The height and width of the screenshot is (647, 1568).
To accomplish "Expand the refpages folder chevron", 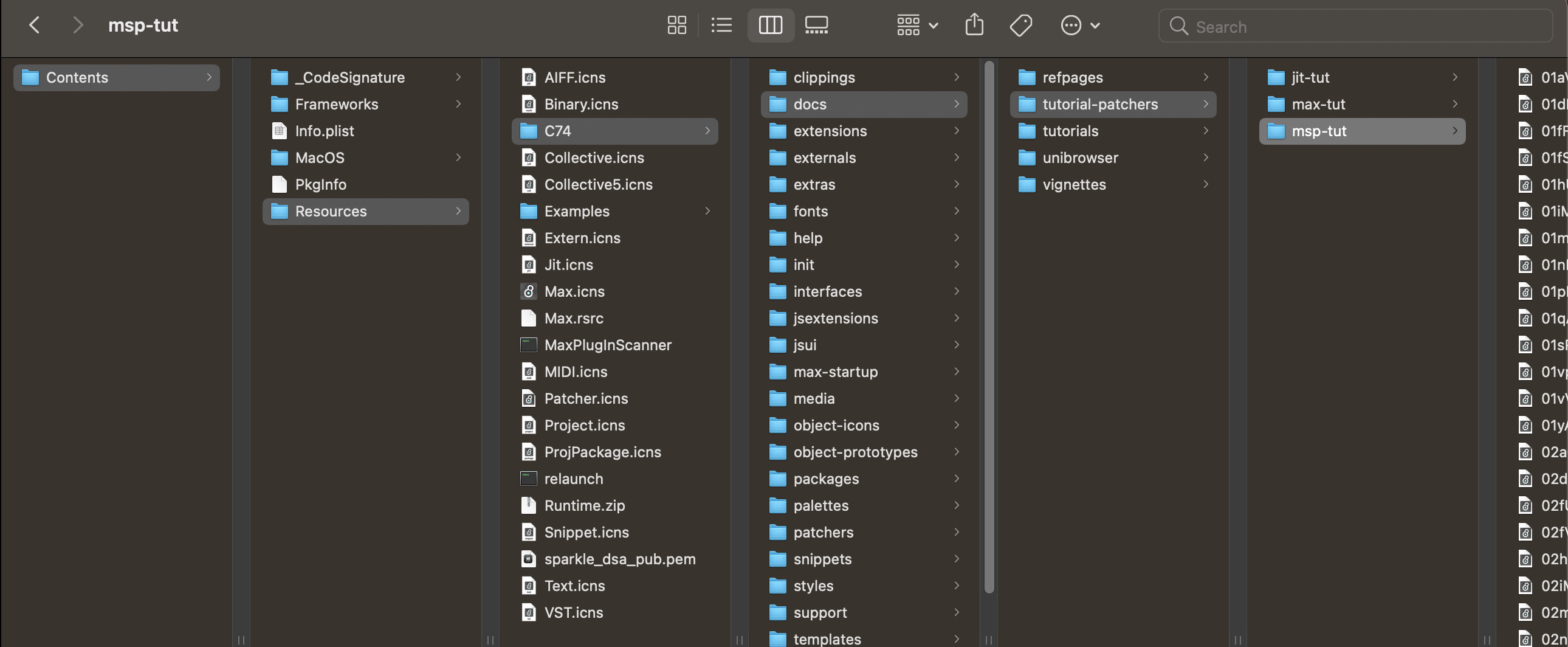I will (x=1205, y=77).
